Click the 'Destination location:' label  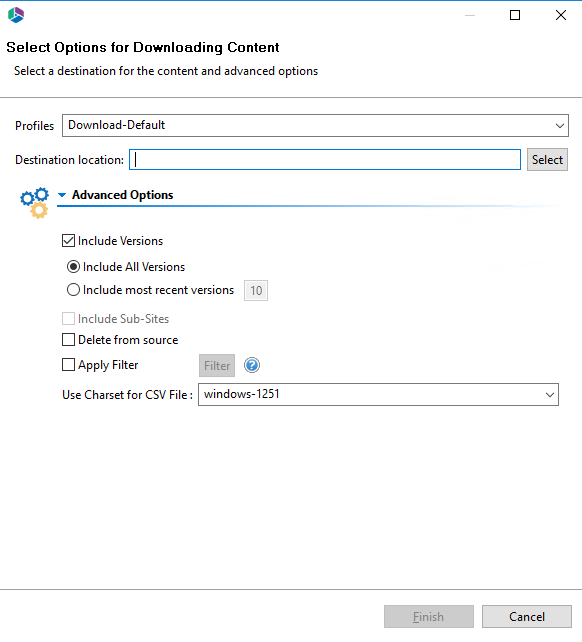click(x=70, y=160)
